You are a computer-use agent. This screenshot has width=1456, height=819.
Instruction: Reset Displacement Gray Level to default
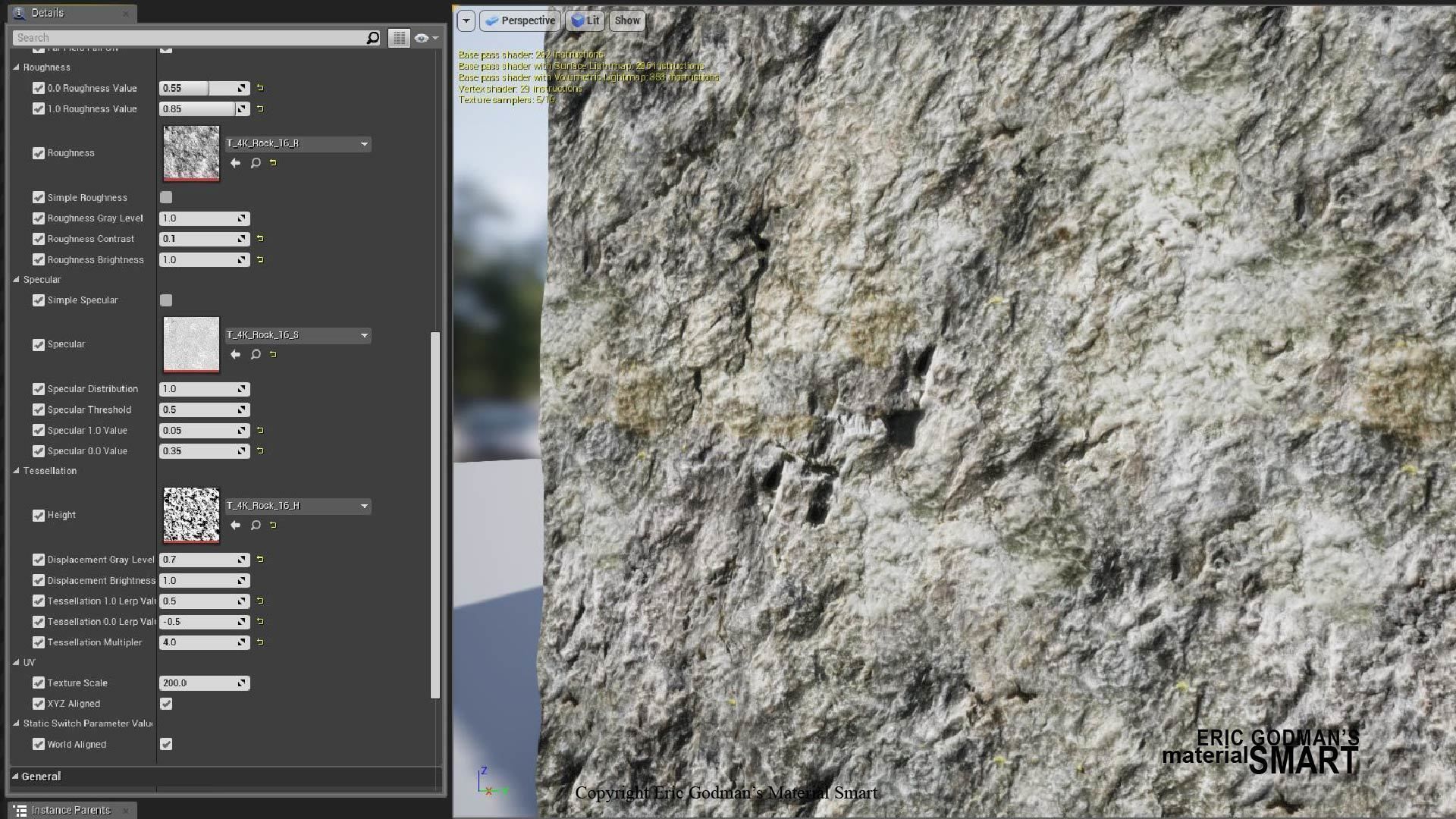260,560
